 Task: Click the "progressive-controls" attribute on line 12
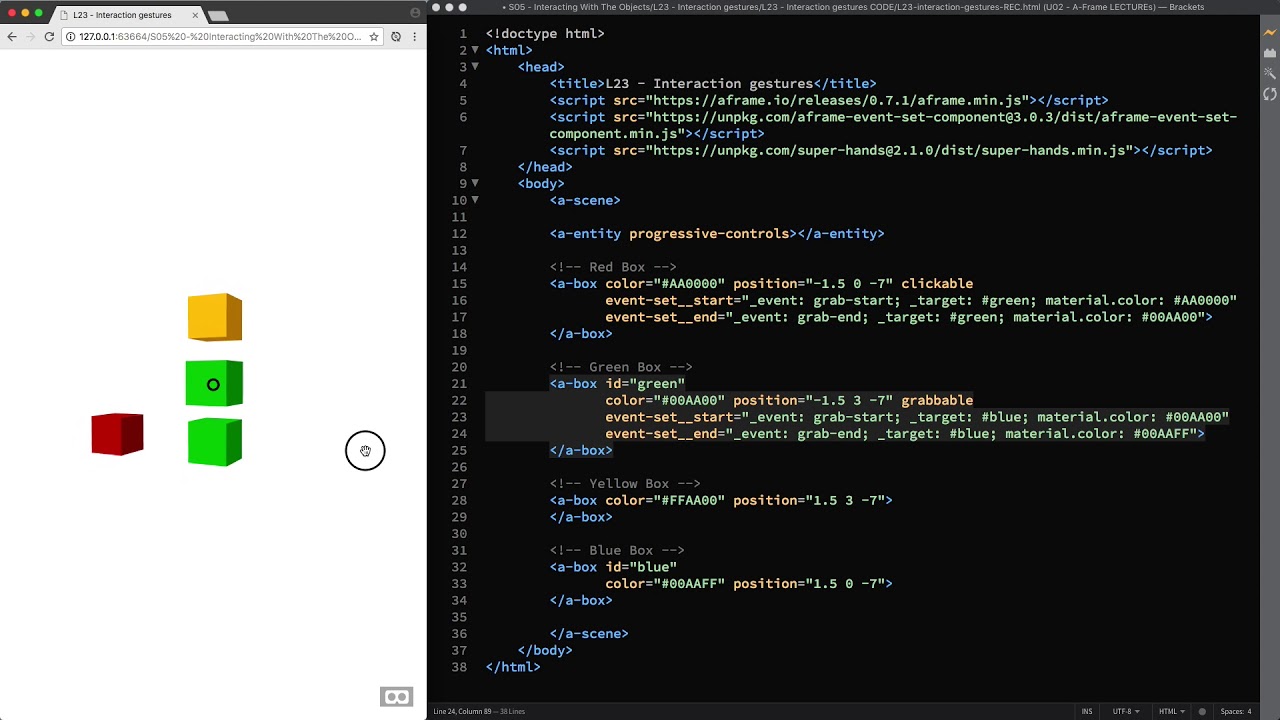coord(709,234)
